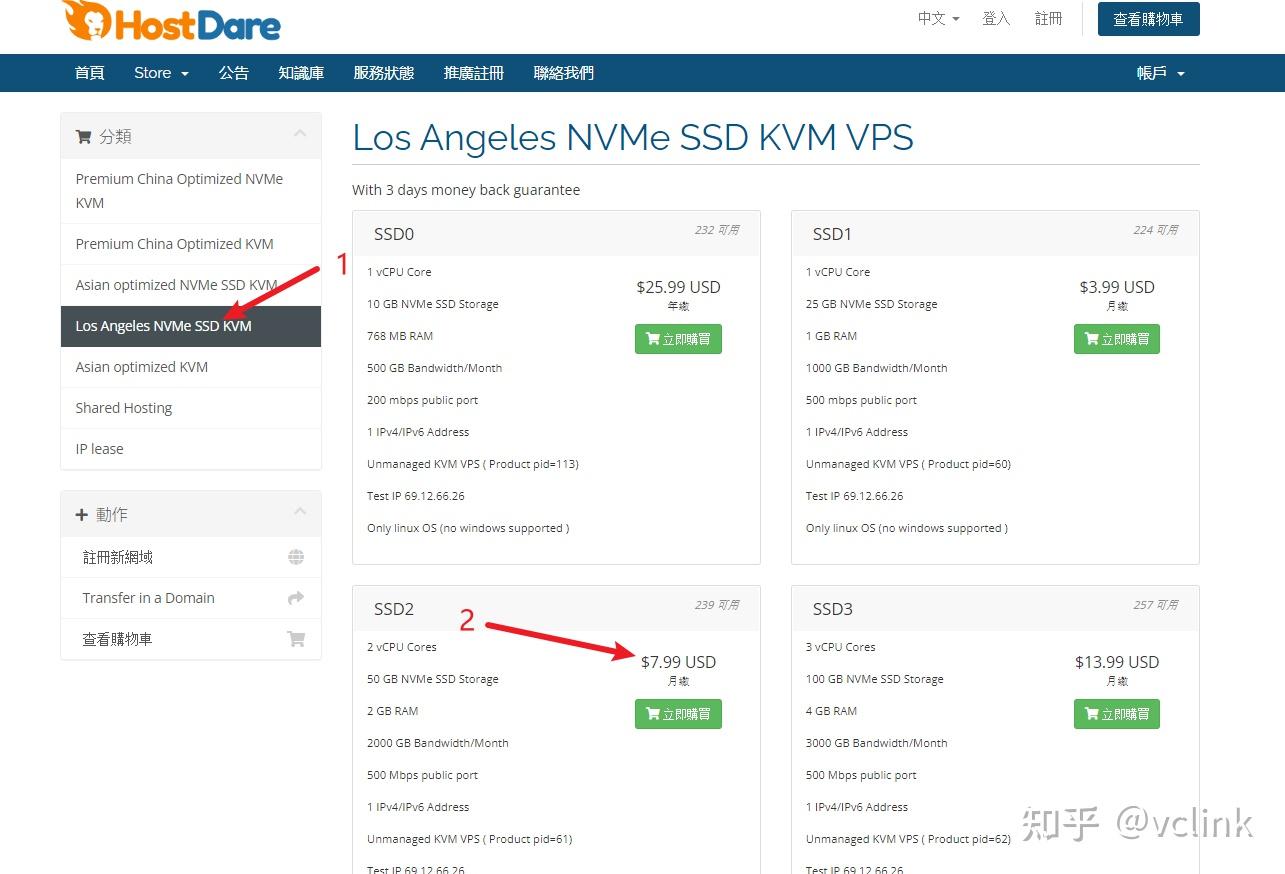Open the 中文 language dropdown
The image size is (1285, 874).
coord(936,18)
